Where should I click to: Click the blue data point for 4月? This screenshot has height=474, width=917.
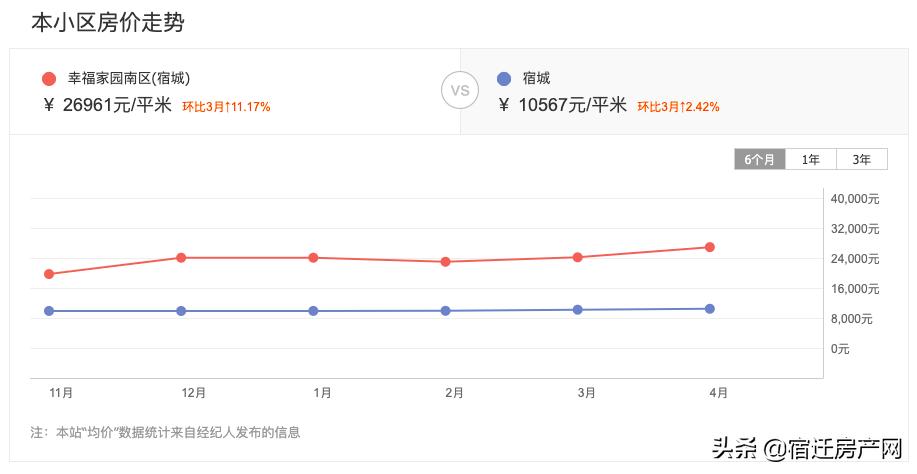709,309
